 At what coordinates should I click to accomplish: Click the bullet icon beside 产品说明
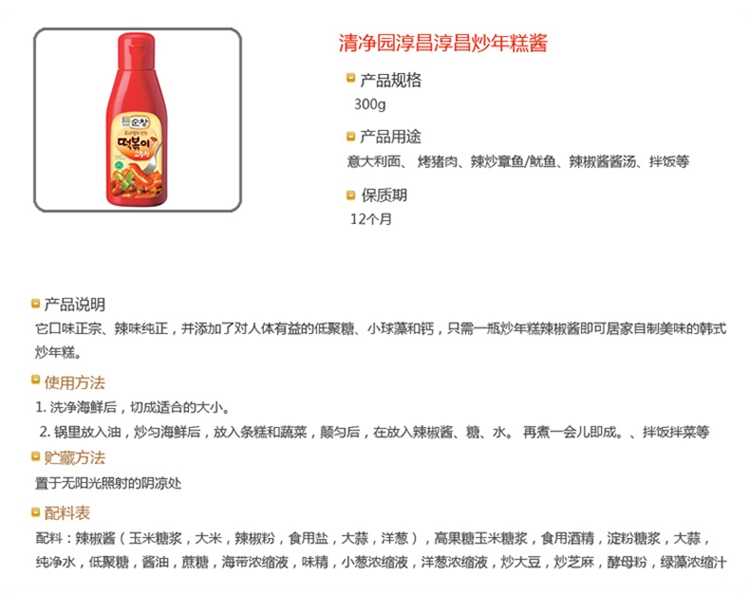35,303
